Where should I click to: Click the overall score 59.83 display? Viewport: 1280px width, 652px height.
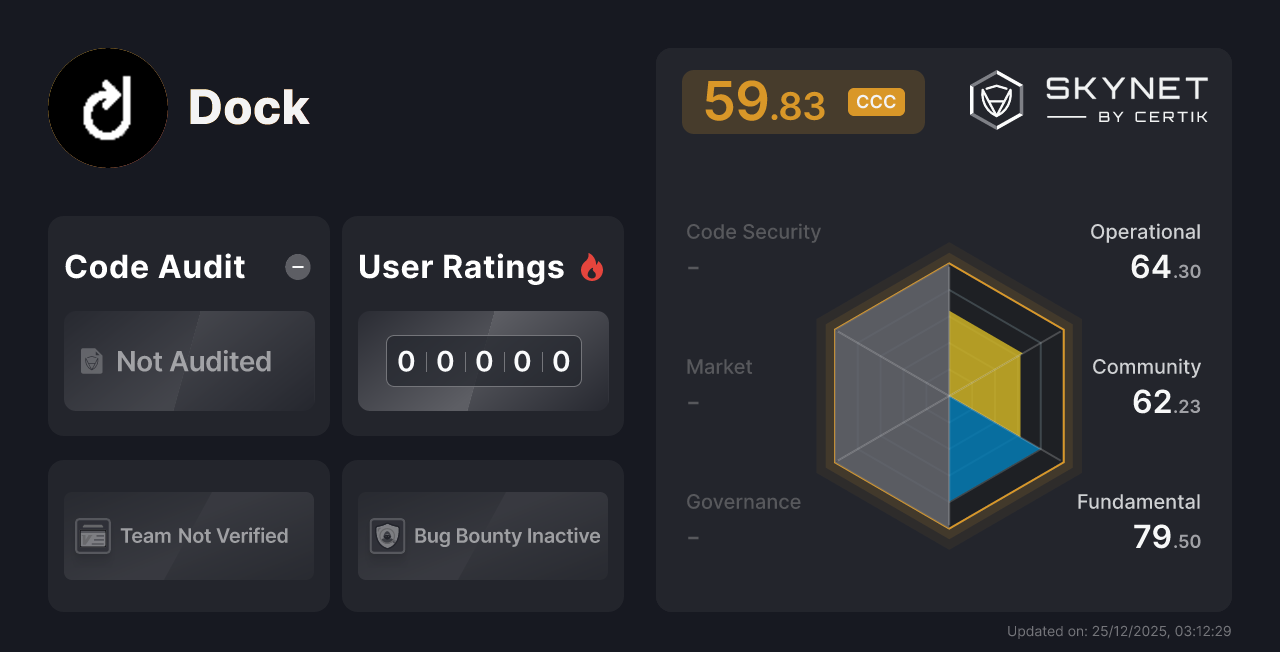(x=765, y=101)
